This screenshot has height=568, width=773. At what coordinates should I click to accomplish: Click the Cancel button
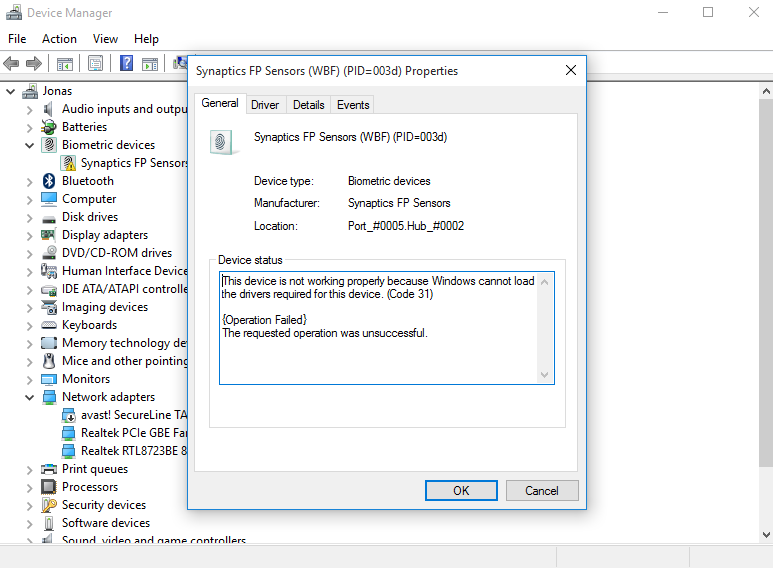pyautogui.click(x=541, y=491)
